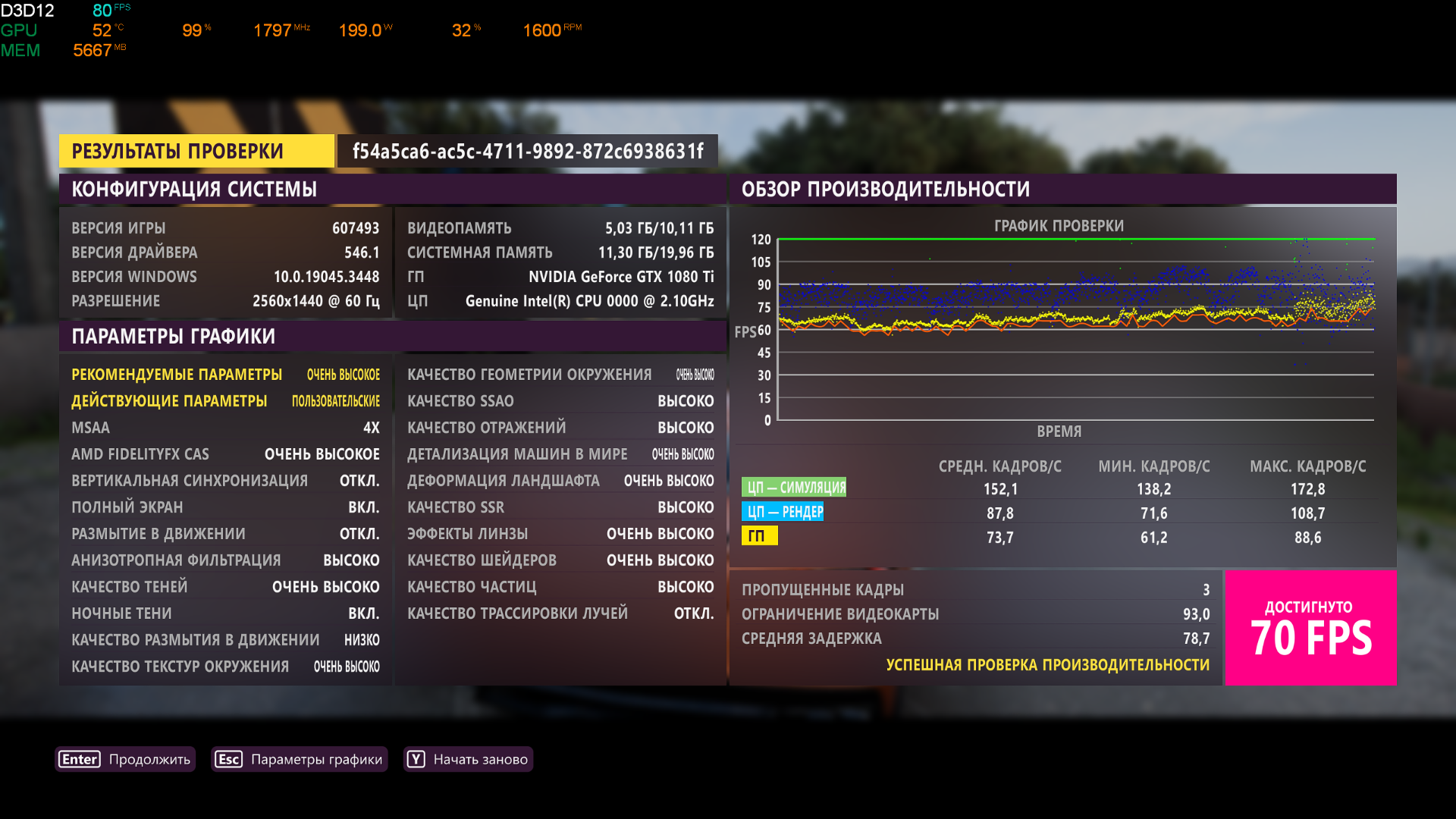Screen dimensions: 1456x819
Task: Select the Результаты проверки header tab
Action: (196, 151)
